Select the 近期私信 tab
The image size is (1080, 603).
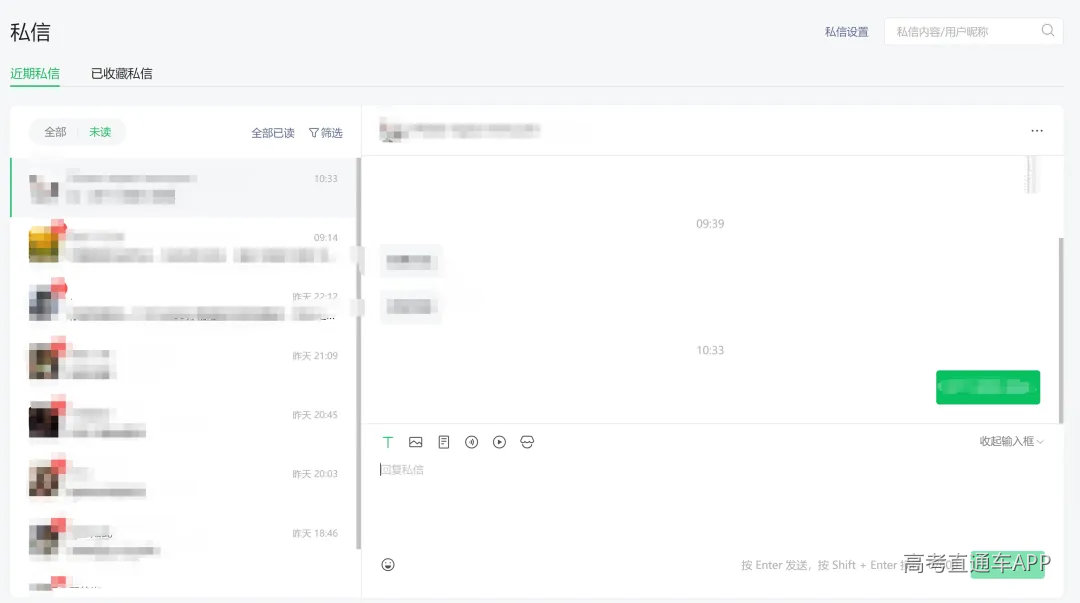tap(35, 74)
